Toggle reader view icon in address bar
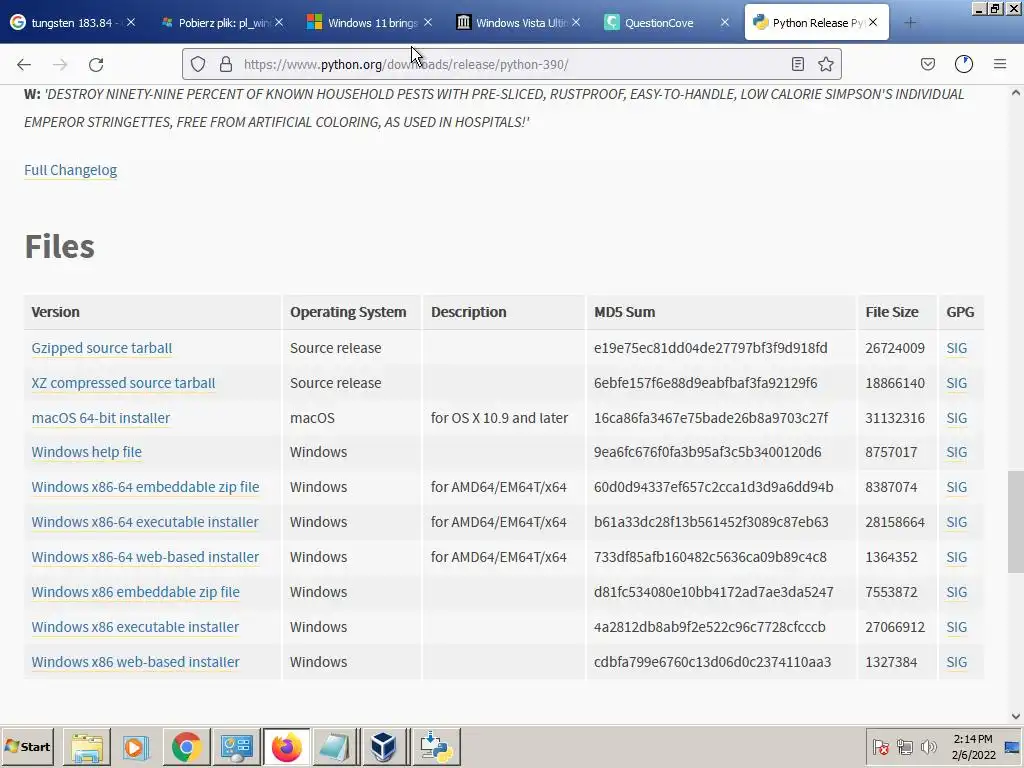 click(797, 64)
